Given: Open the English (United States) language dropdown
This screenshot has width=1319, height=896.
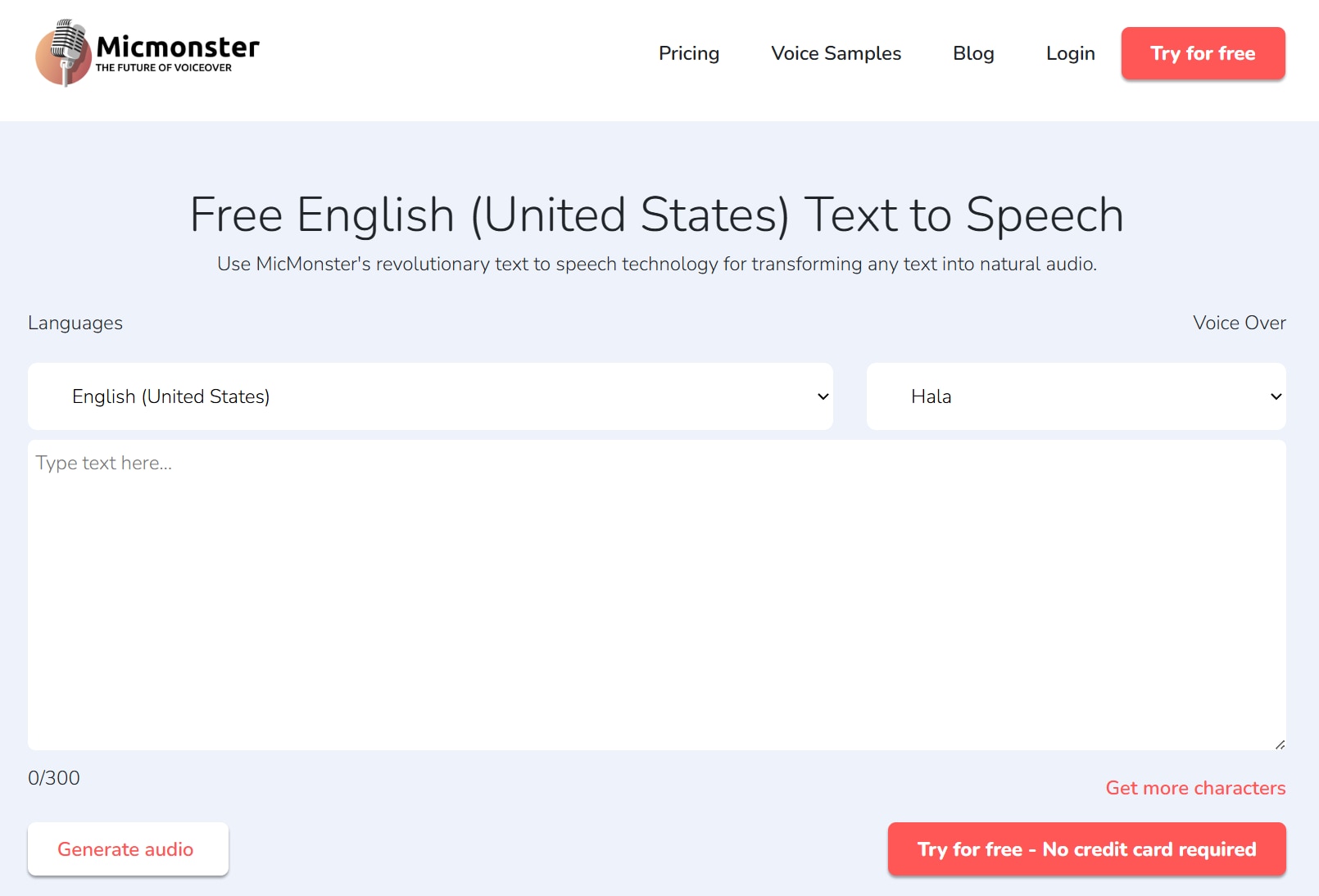Looking at the screenshot, I should click(430, 396).
